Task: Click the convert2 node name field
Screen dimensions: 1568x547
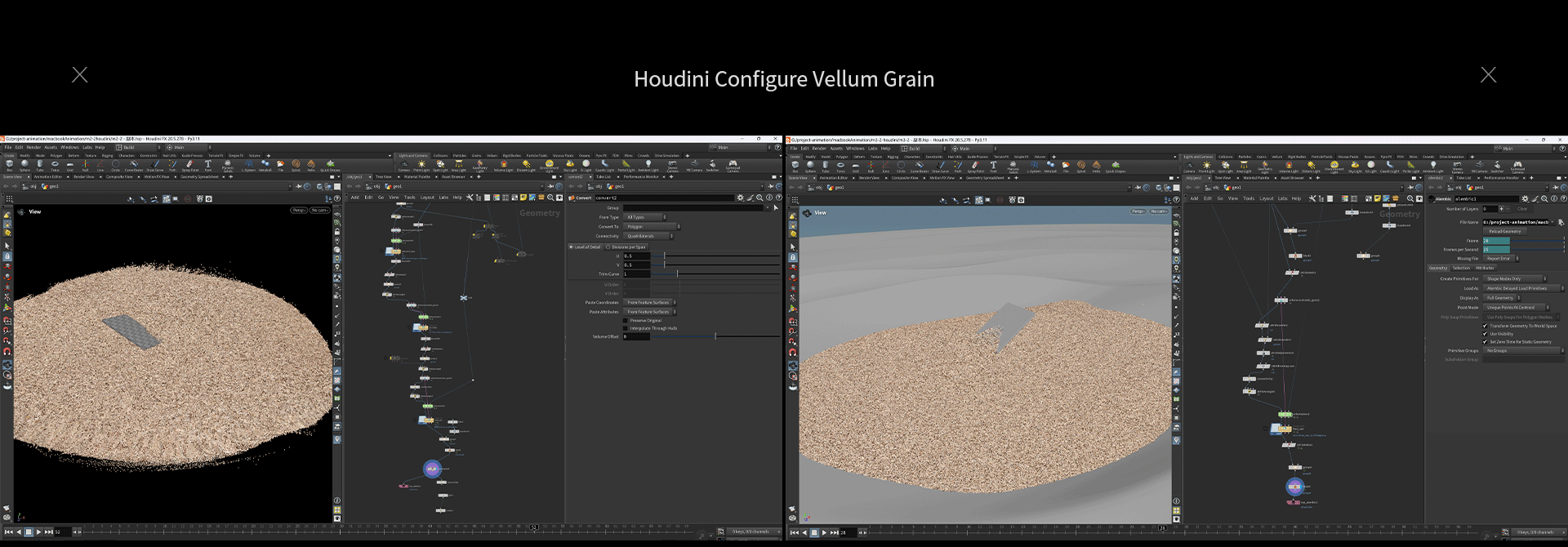Action: click(x=664, y=198)
